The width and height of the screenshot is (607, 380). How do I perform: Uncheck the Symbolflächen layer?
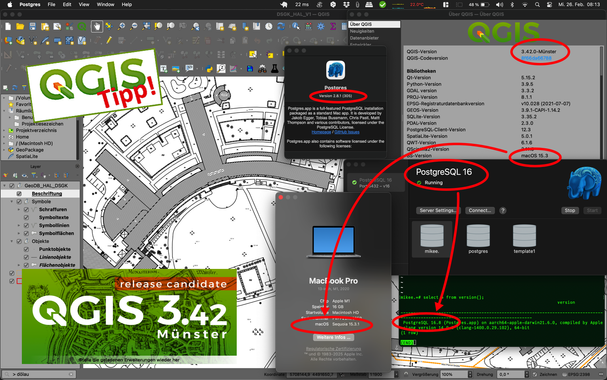tap(26, 233)
